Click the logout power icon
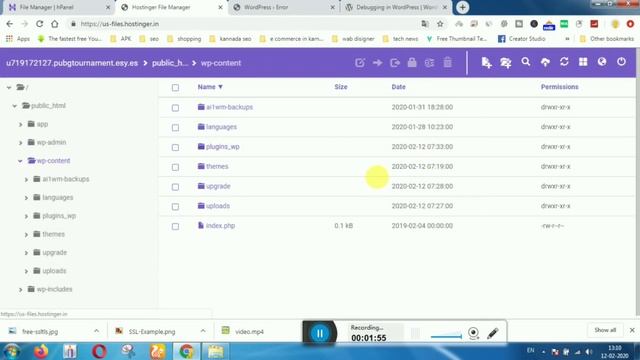This screenshot has width=640, height=360. click(x=621, y=62)
